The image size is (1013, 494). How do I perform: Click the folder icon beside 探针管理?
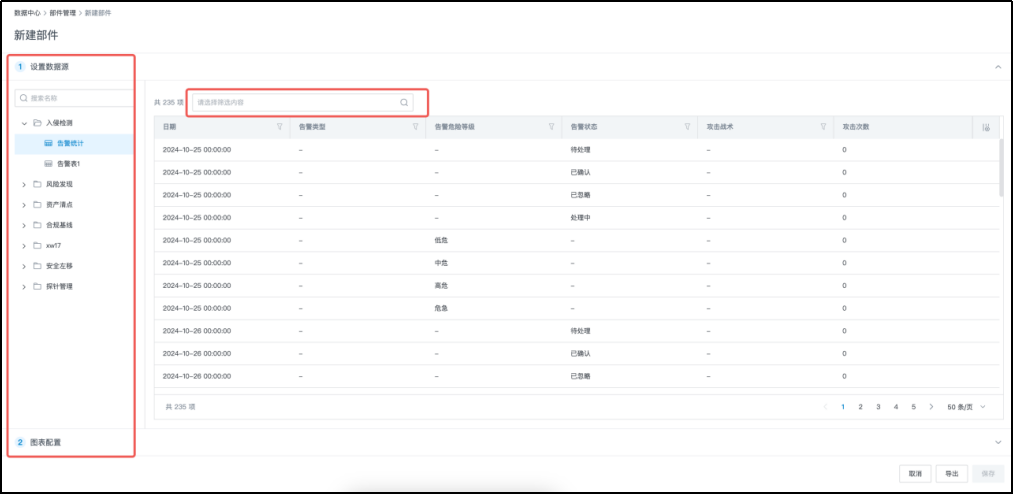[37, 287]
